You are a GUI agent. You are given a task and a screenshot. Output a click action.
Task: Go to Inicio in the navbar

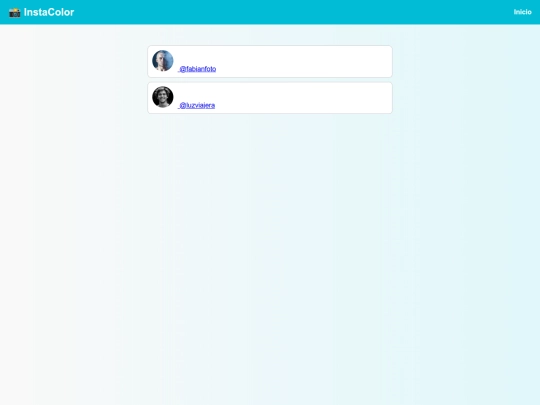pos(522,12)
